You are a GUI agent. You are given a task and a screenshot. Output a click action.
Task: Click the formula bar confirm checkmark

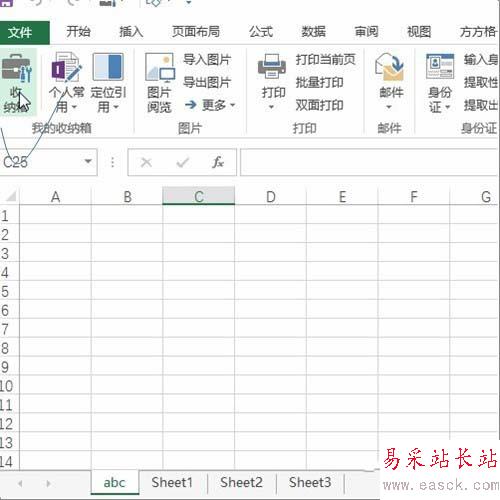pos(183,163)
